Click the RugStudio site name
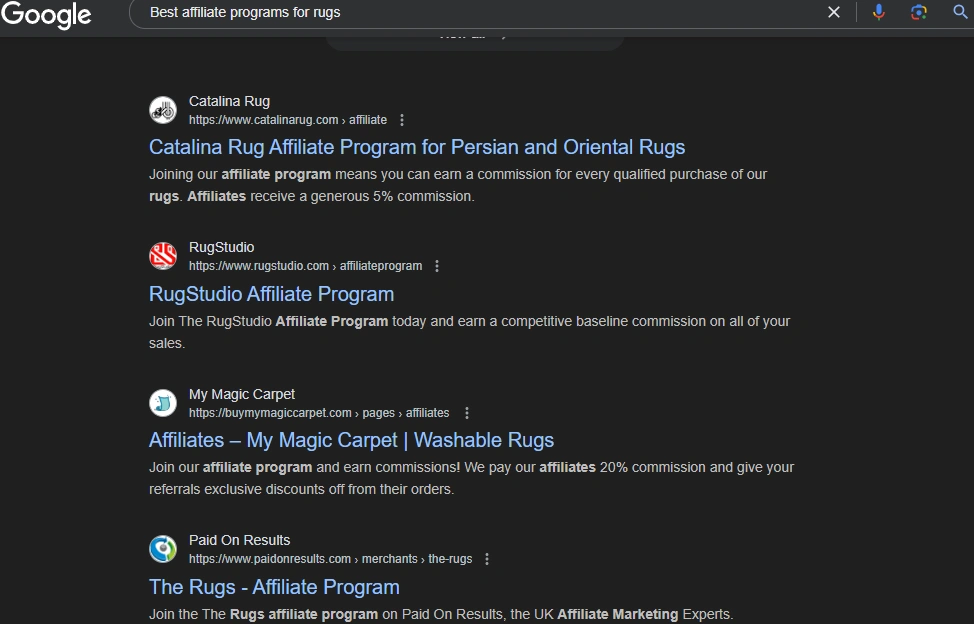The image size is (974, 624). pyautogui.click(x=221, y=247)
